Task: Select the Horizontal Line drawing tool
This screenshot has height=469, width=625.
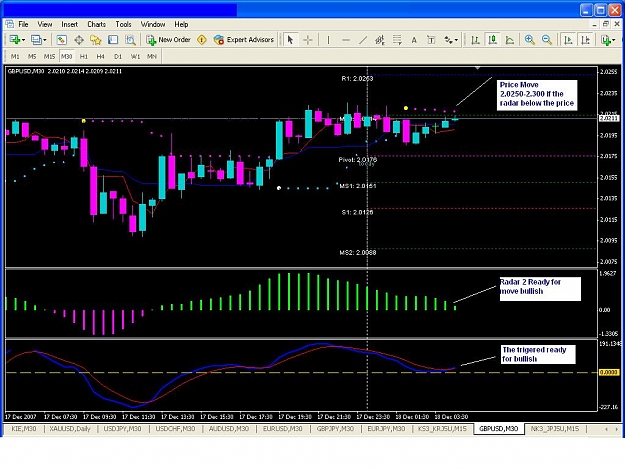Action: 346,40
